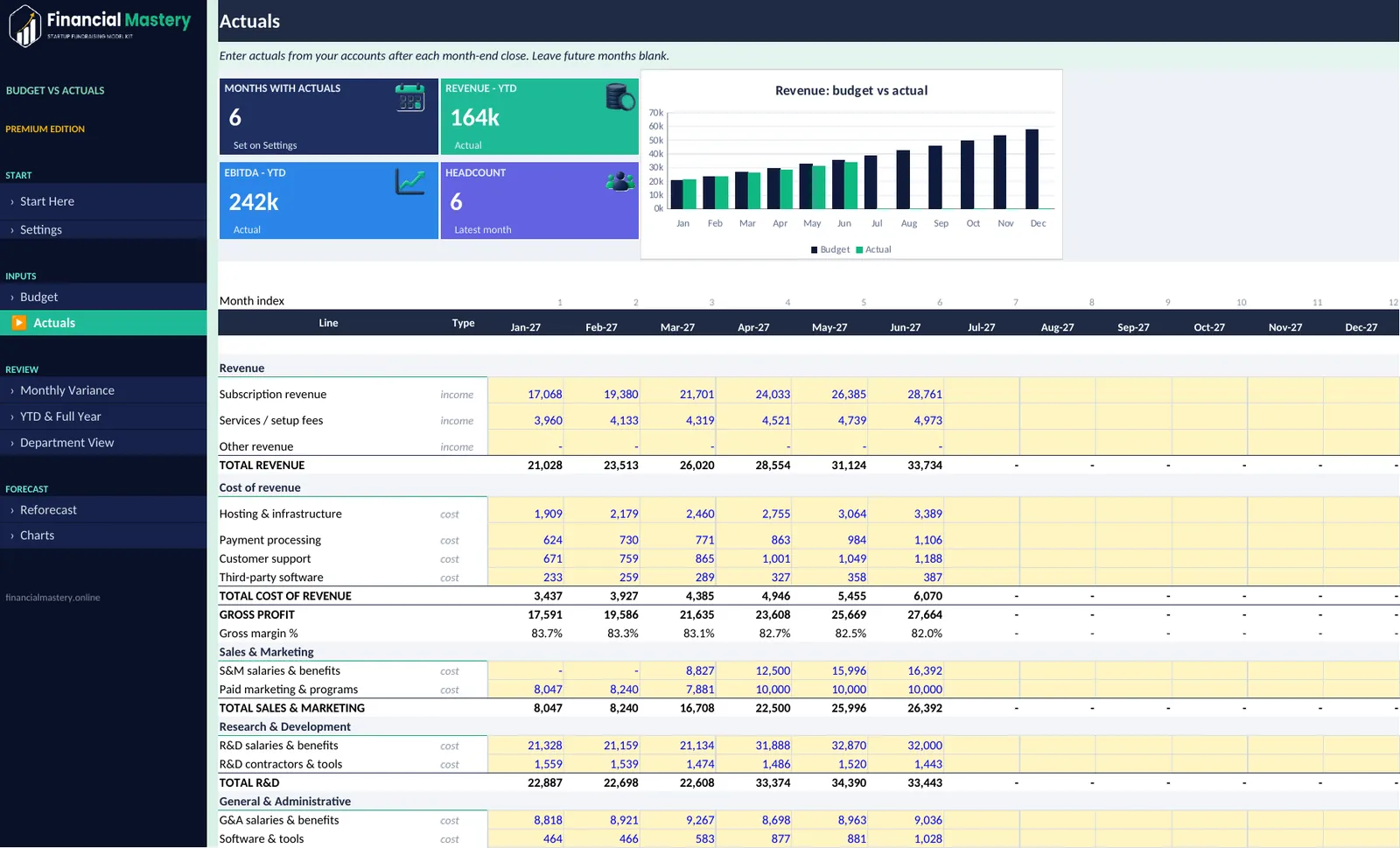Image resolution: width=1400 pixels, height=848 pixels.
Task: Click the chevron beside Monthly Variance
Action: click(x=11, y=391)
